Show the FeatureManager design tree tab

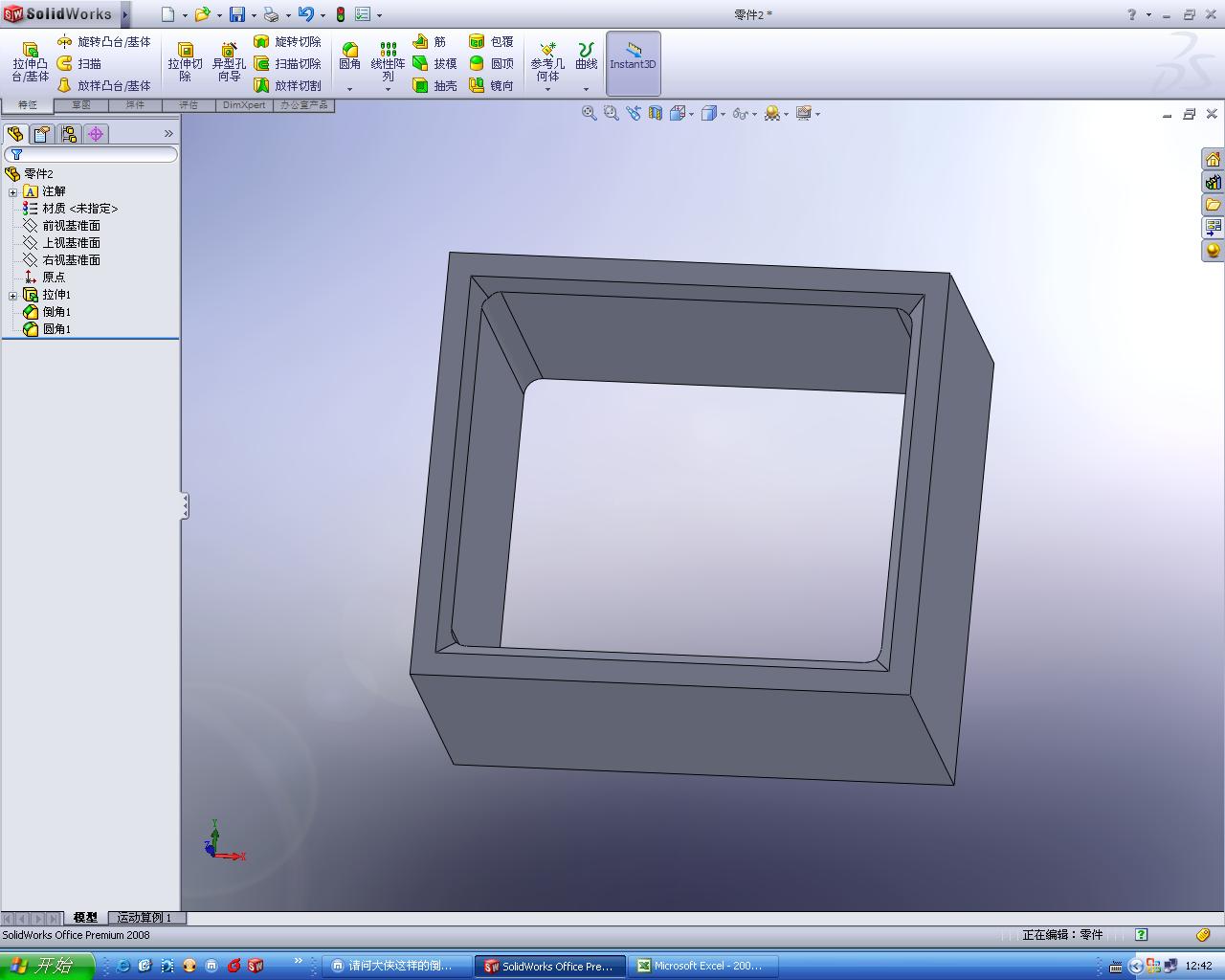click(x=15, y=134)
